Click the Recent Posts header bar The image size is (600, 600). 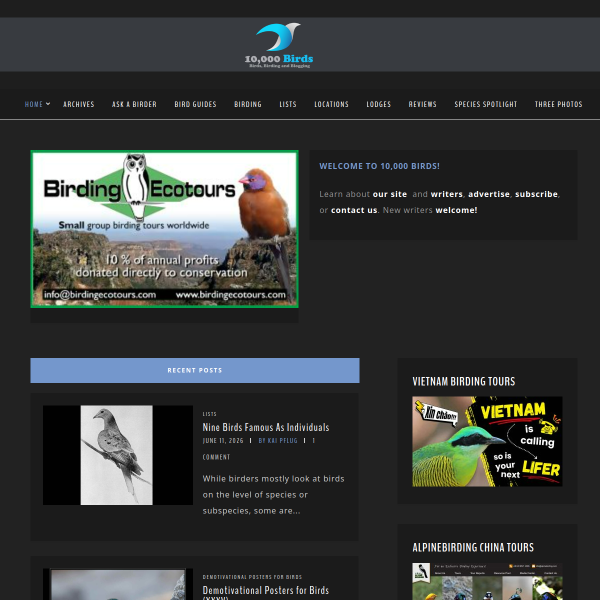[x=195, y=370]
